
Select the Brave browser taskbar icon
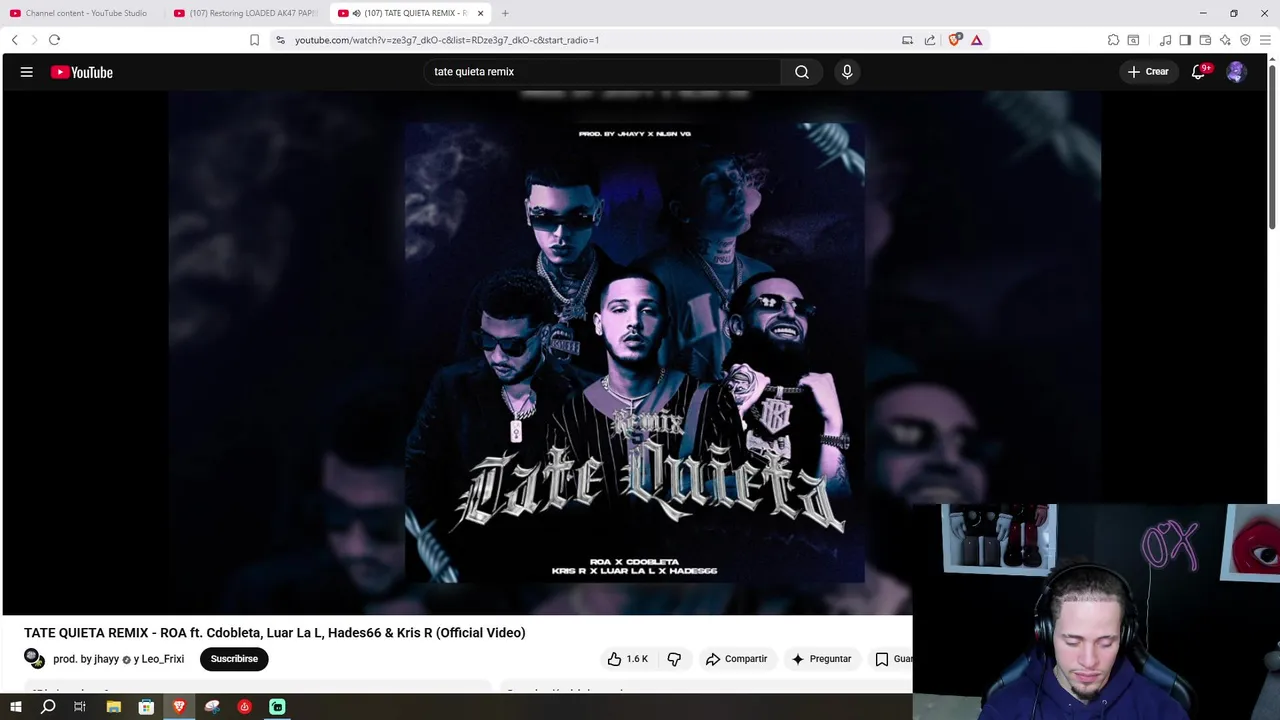pyautogui.click(x=179, y=707)
